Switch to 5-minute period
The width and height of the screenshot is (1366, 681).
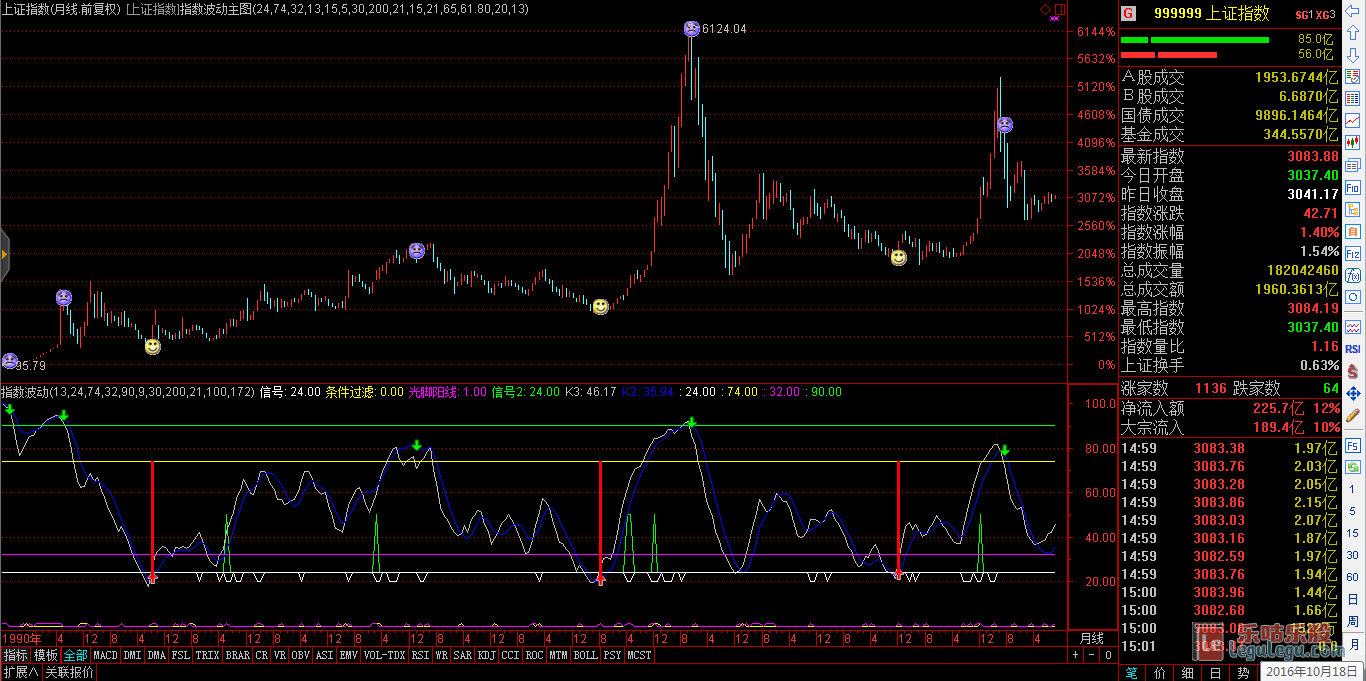click(1352, 511)
